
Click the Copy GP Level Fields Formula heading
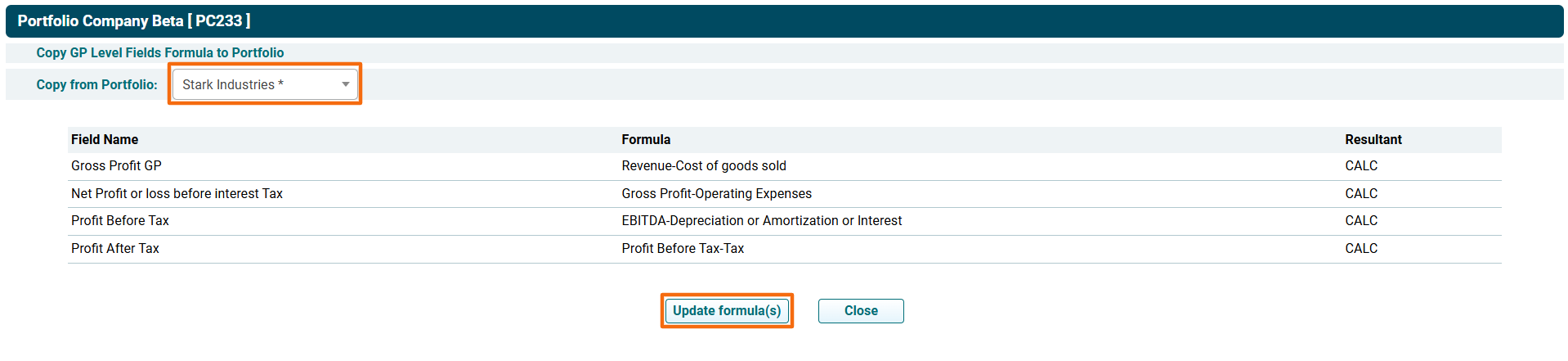(x=160, y=53)
